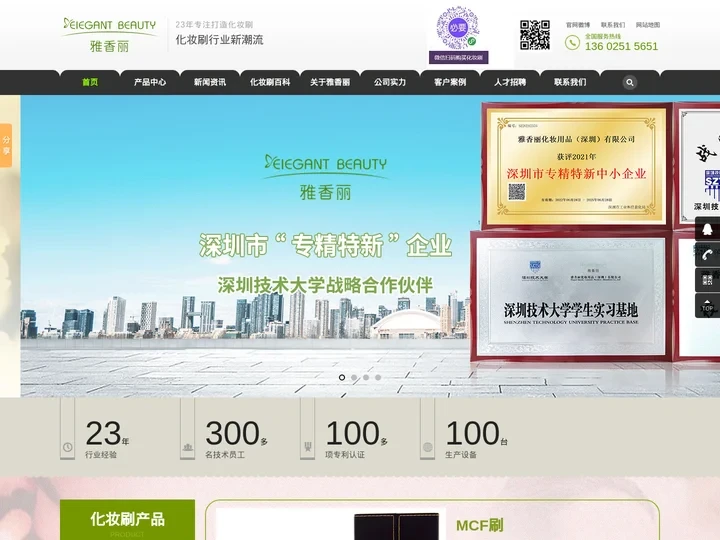Viewport: 720px width, 540px height.
Task: Open the 关于雅香丽 menu item
Action: tap(330, 82)
